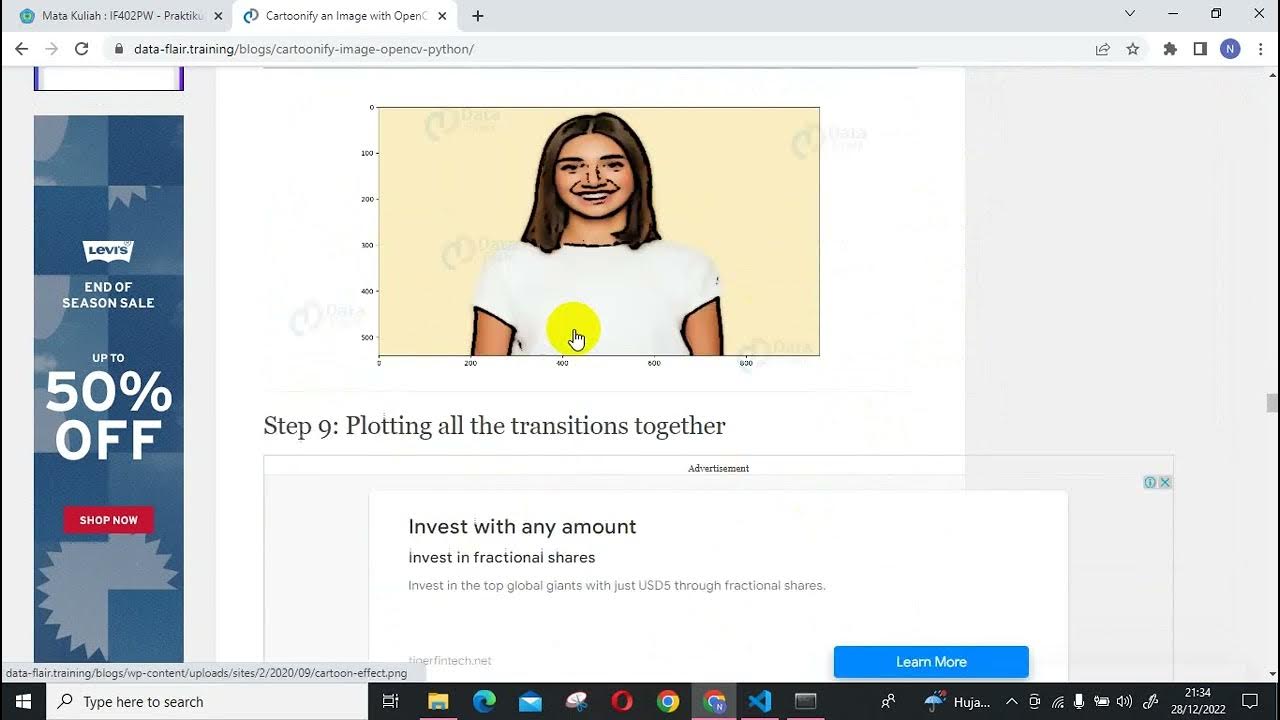The width and height of the screenshot is (1280, 720).
Task: Open File Explorer from the taskbar
Action: [438, 701]
